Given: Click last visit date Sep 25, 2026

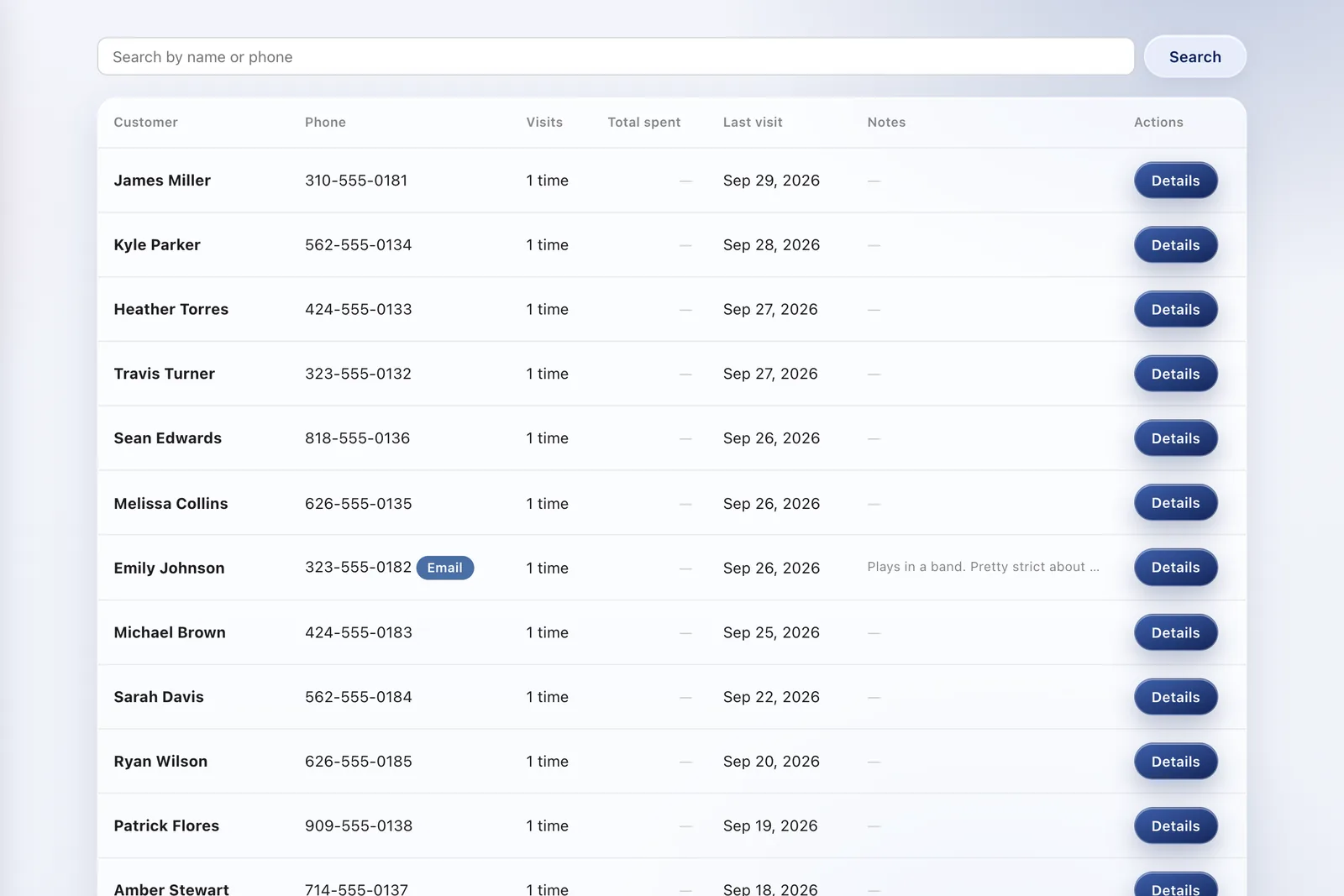Looking at the screenshot, I should pyautogui.click(x=771, y=632).
